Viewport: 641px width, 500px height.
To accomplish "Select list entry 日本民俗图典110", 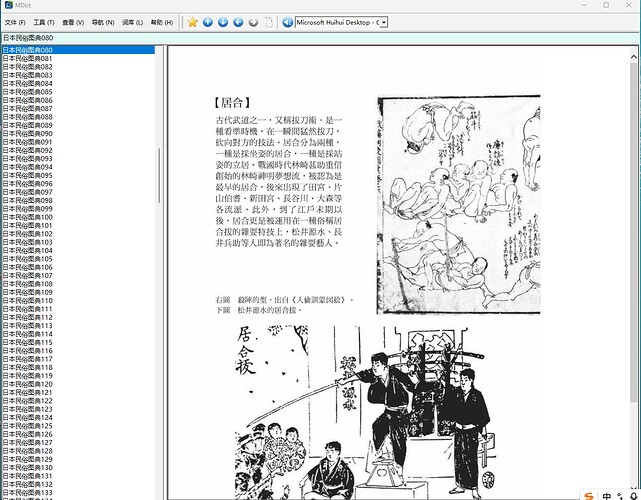I will coord(78,300).
